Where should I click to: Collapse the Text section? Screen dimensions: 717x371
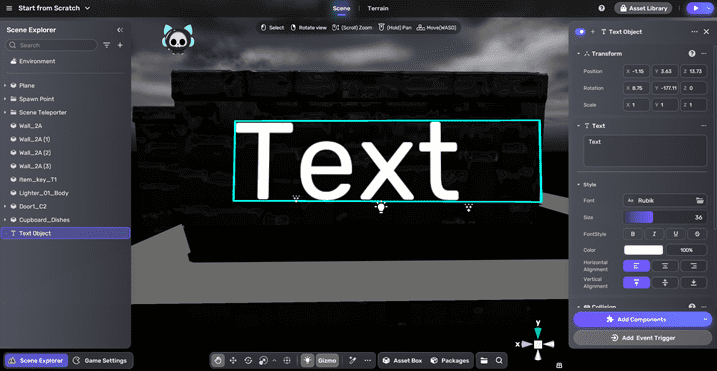(578, 126)
